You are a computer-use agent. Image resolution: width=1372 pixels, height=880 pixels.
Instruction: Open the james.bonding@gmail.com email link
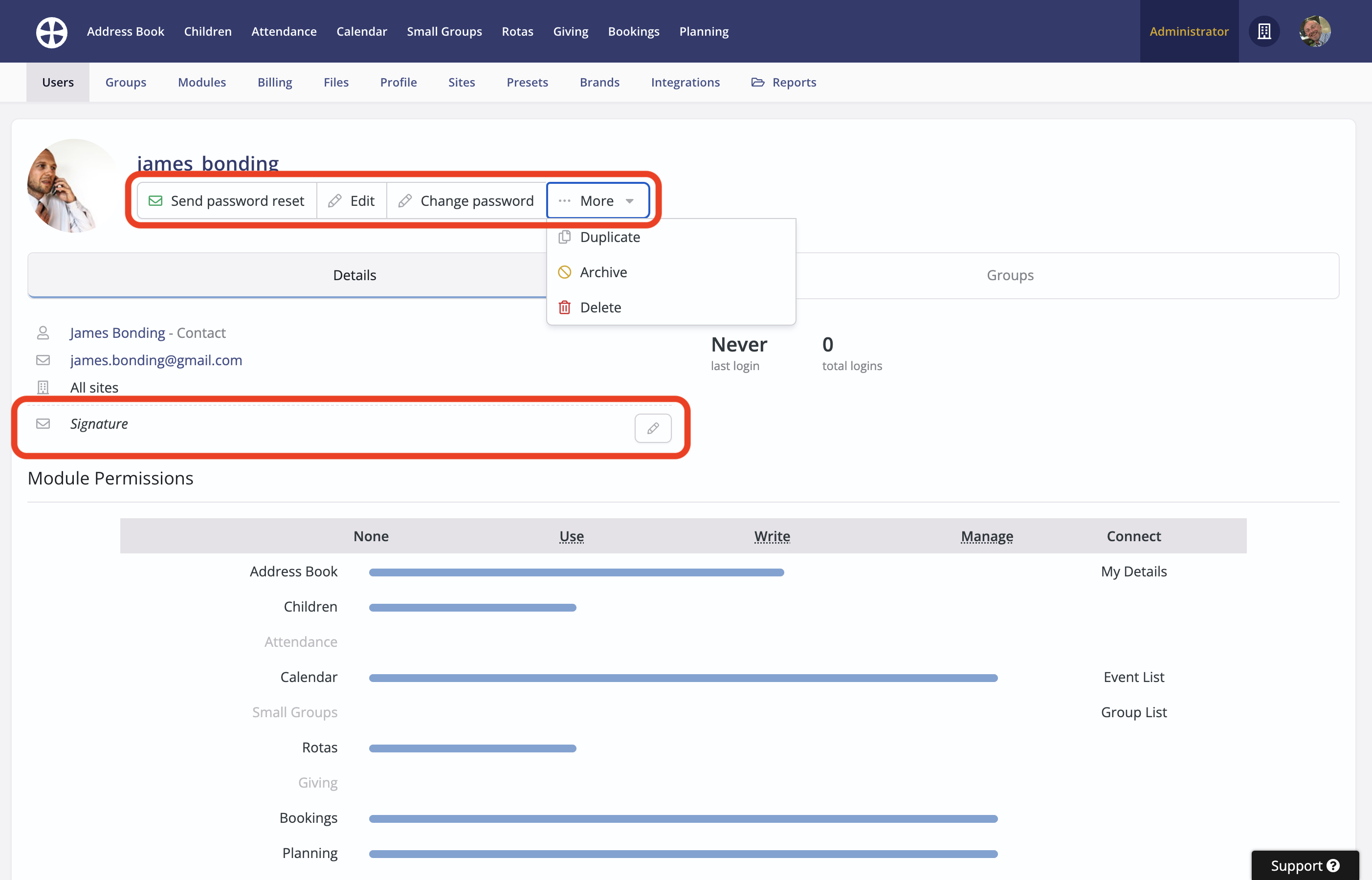pos(156,360)
